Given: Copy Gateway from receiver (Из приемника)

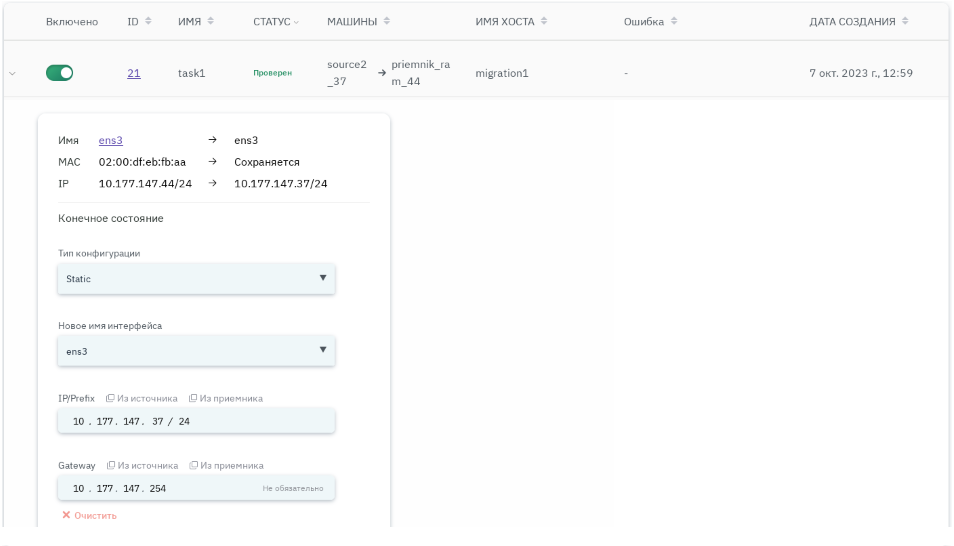Looking at the screenshot, I should click(227, 465).
